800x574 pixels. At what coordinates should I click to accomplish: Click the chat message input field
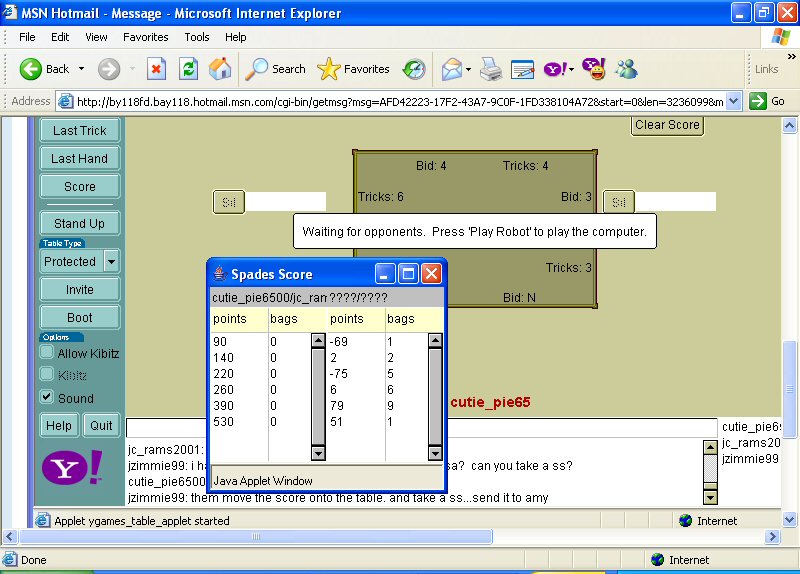(420, 428)
